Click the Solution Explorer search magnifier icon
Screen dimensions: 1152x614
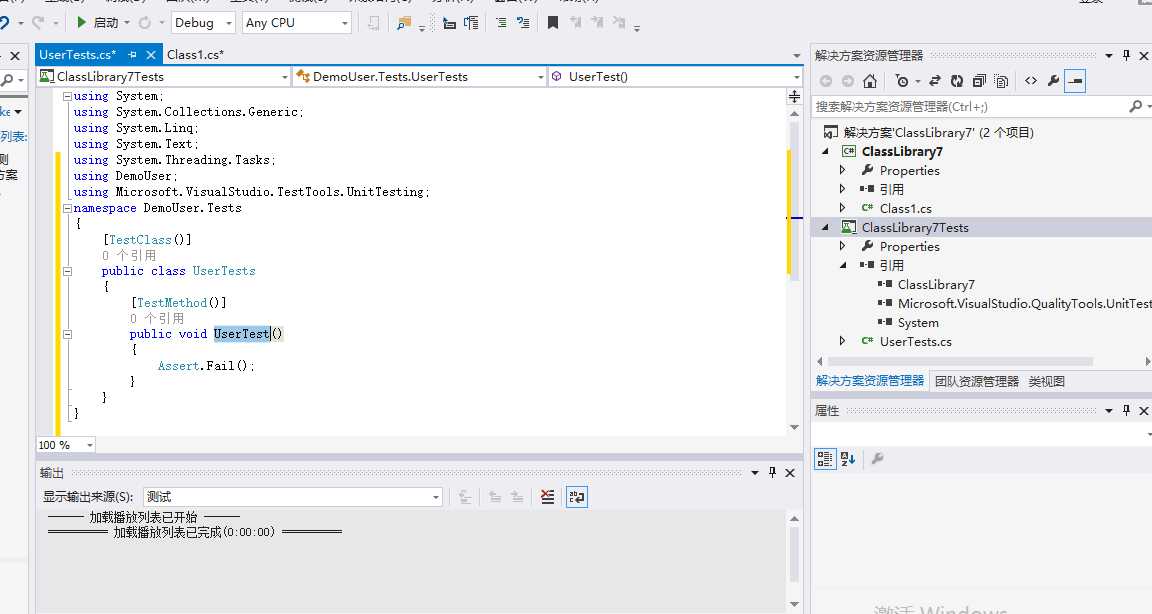click(1135, 106)
